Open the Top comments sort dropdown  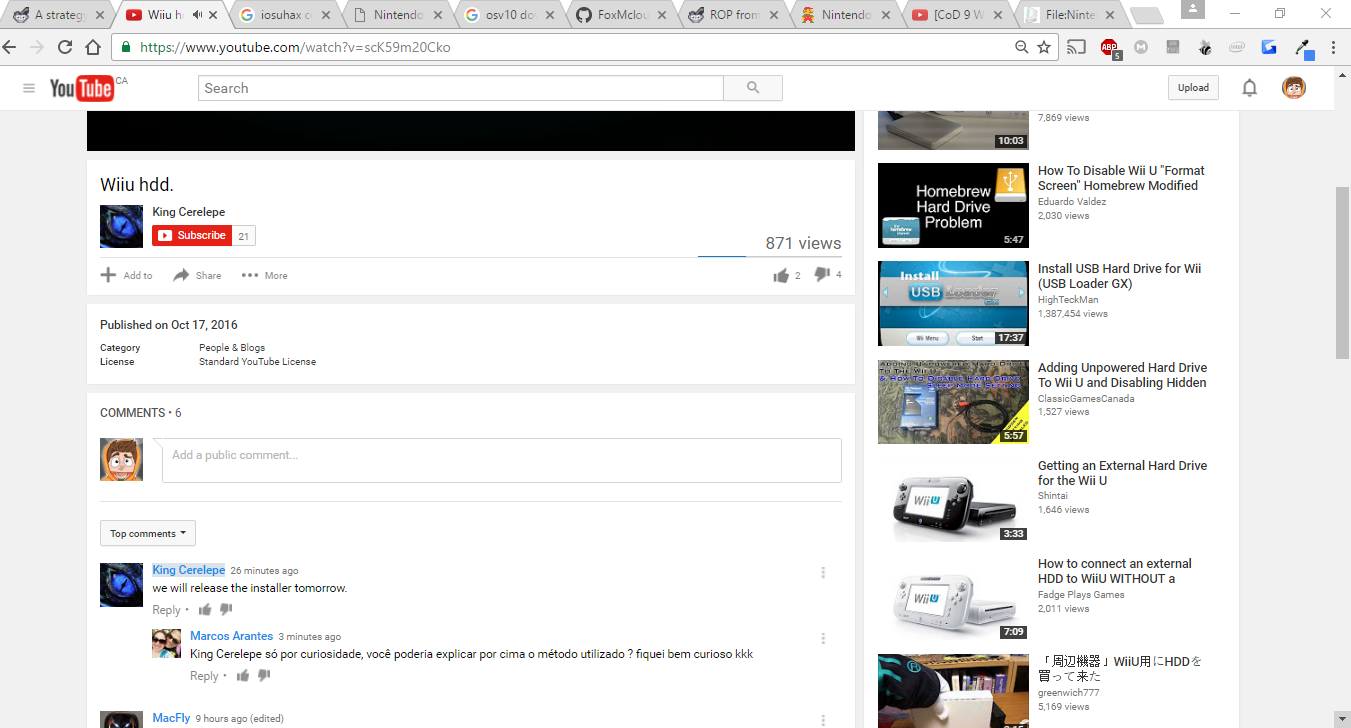point(148,533)
